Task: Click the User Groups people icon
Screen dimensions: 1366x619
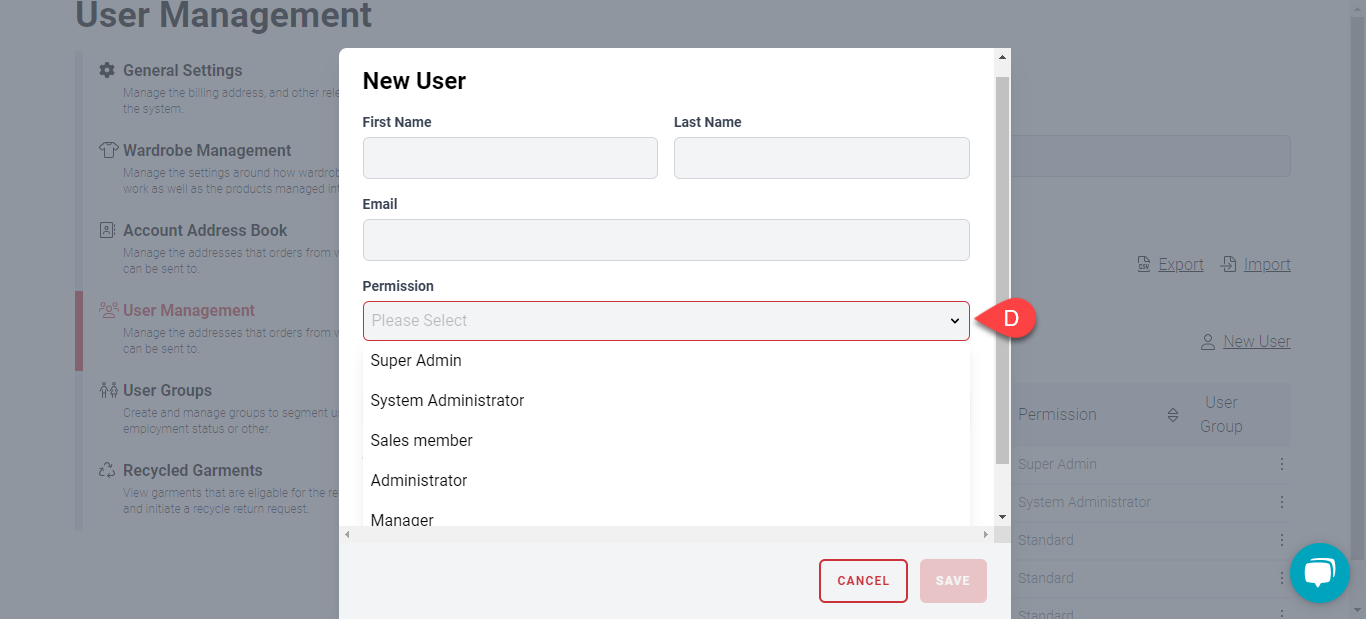Action: [x=108, y=391]
